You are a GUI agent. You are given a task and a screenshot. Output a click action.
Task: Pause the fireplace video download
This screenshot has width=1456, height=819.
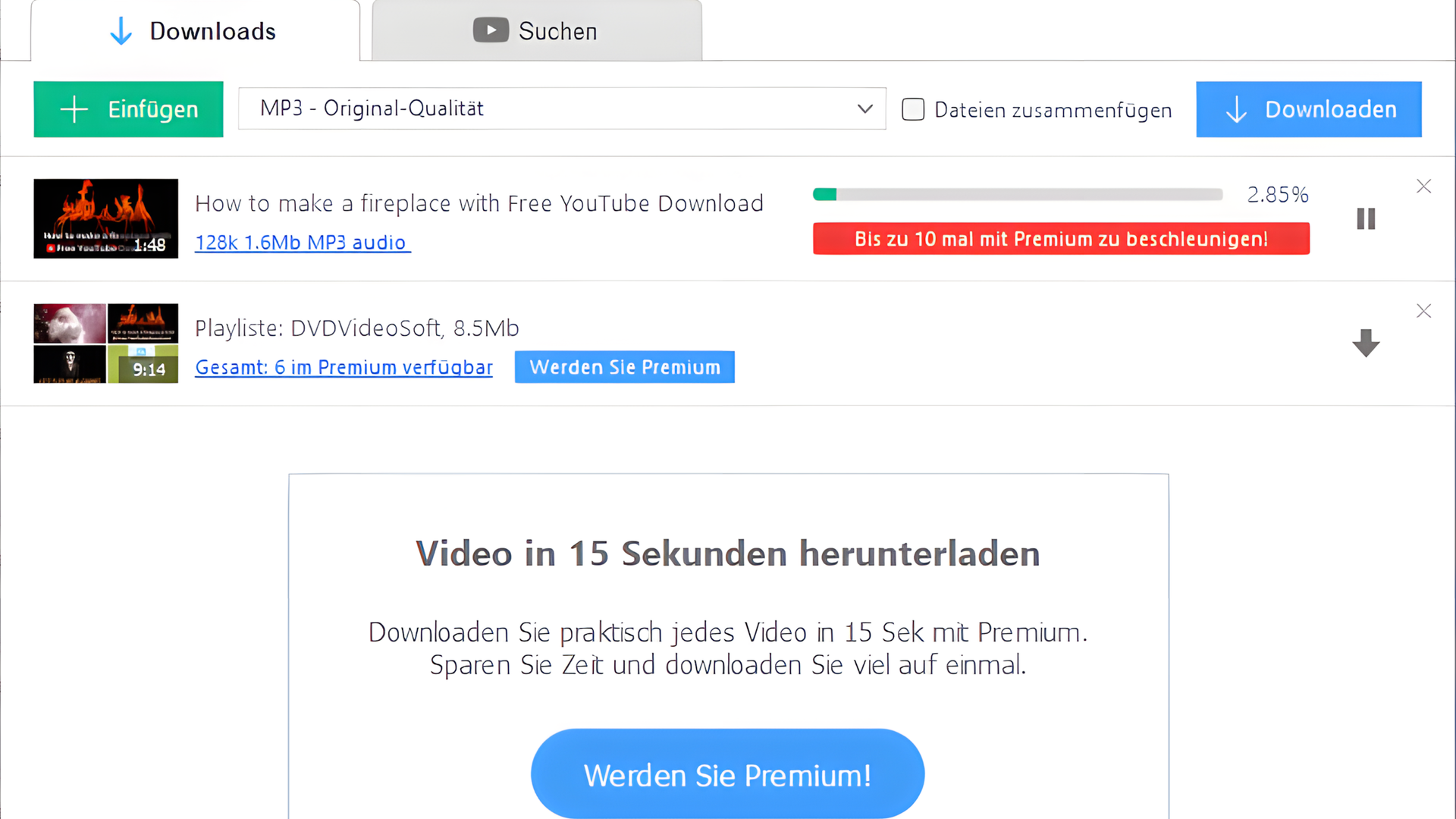[1365, 218]
